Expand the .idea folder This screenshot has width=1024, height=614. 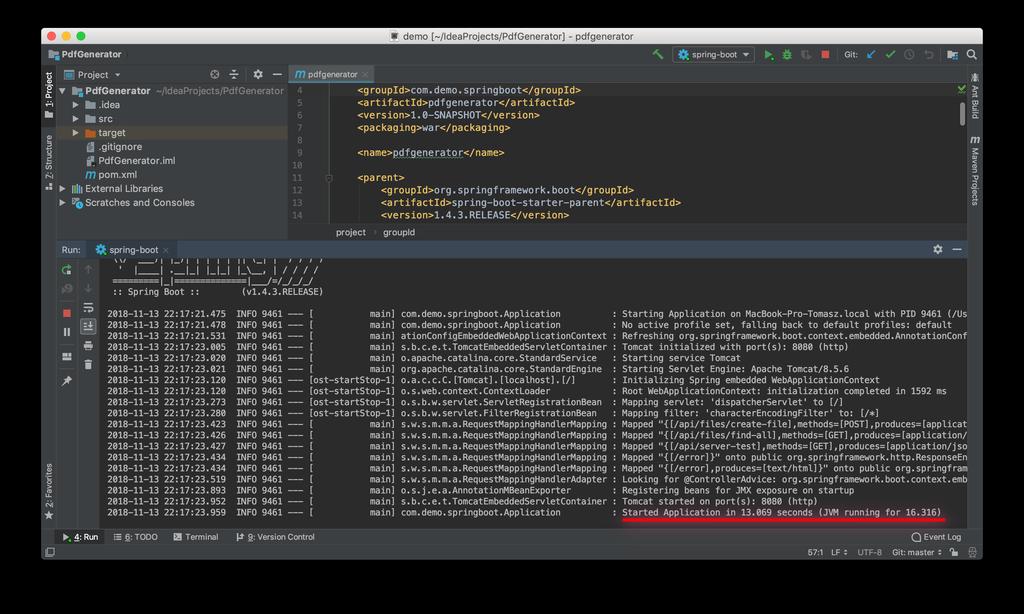click(x=76, y=105)
